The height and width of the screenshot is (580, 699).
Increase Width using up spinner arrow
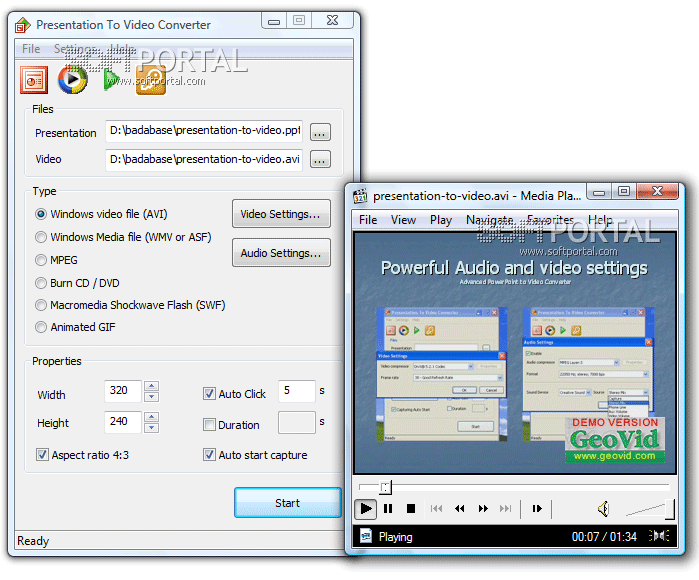click(x=152, y=386)
